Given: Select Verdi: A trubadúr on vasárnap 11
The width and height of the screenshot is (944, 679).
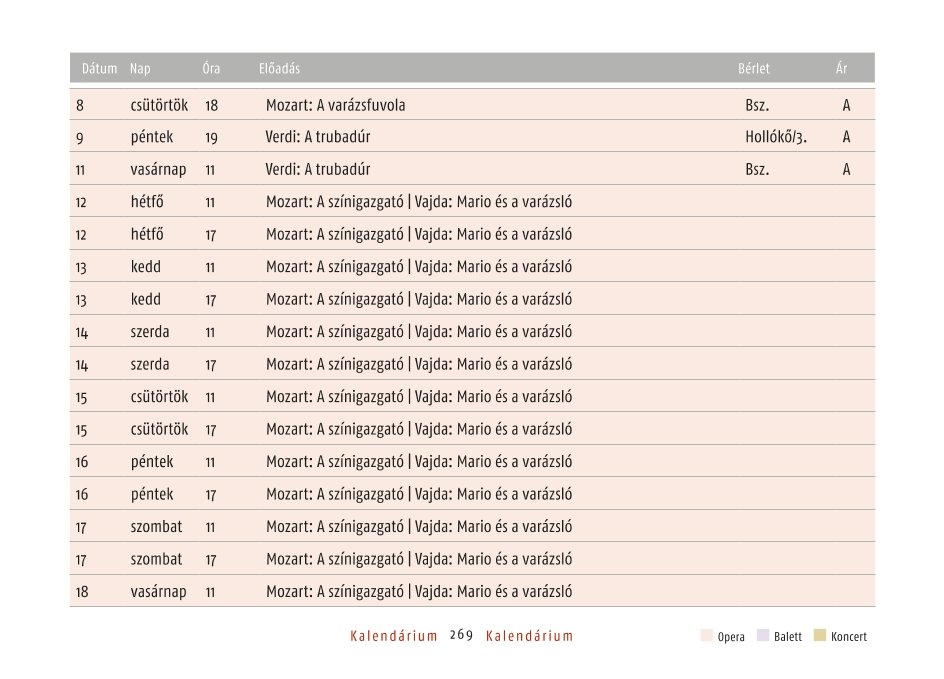Looking at the screenshot, I should pos(318,170).
